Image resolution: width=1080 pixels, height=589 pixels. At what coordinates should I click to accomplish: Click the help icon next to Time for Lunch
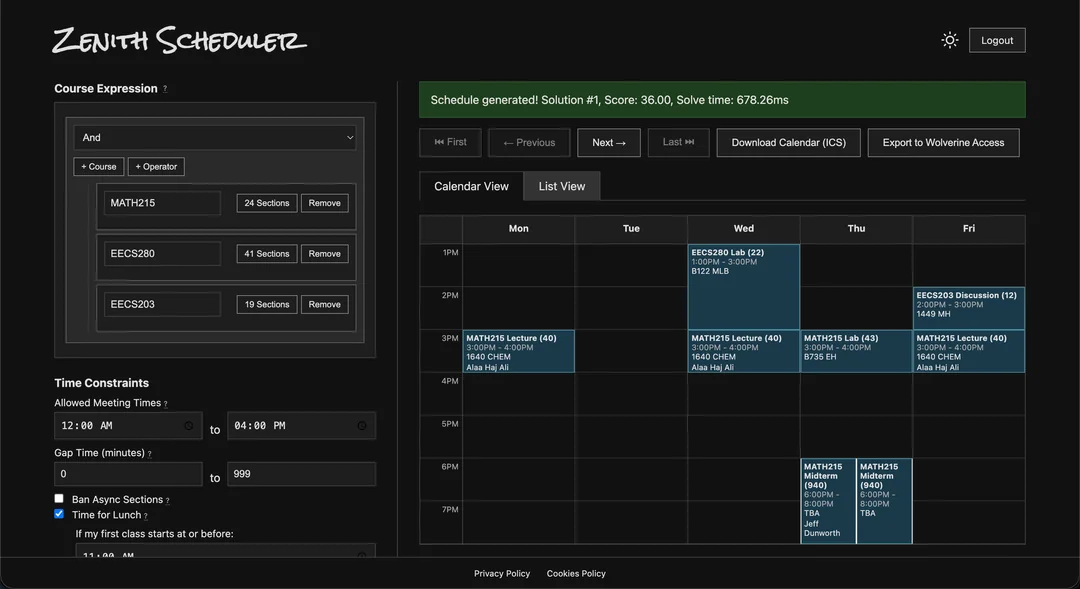tap(145, 514)
